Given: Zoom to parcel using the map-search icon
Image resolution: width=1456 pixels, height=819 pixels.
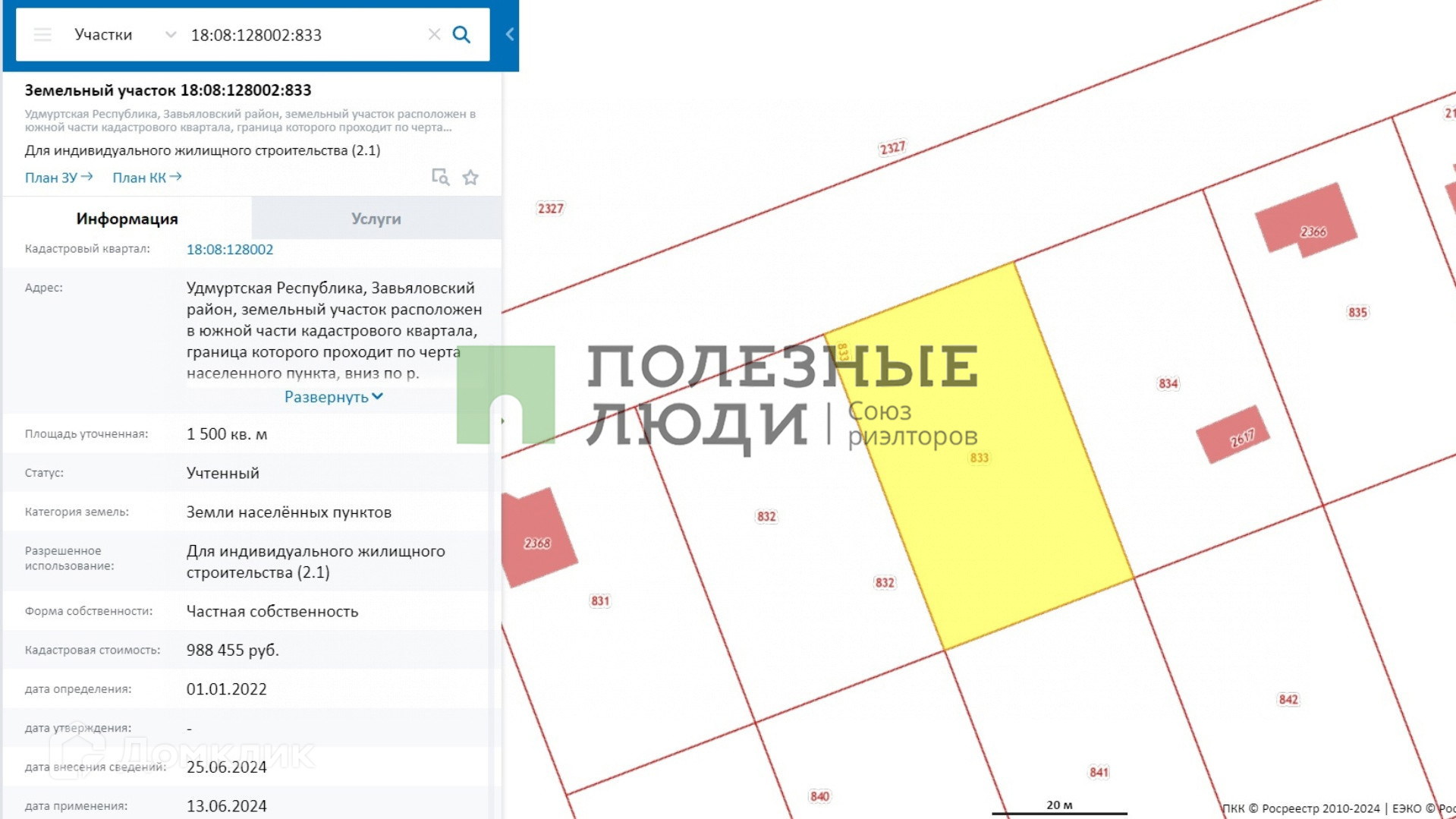Looking at the screenshot, I should tap(440, 177).
